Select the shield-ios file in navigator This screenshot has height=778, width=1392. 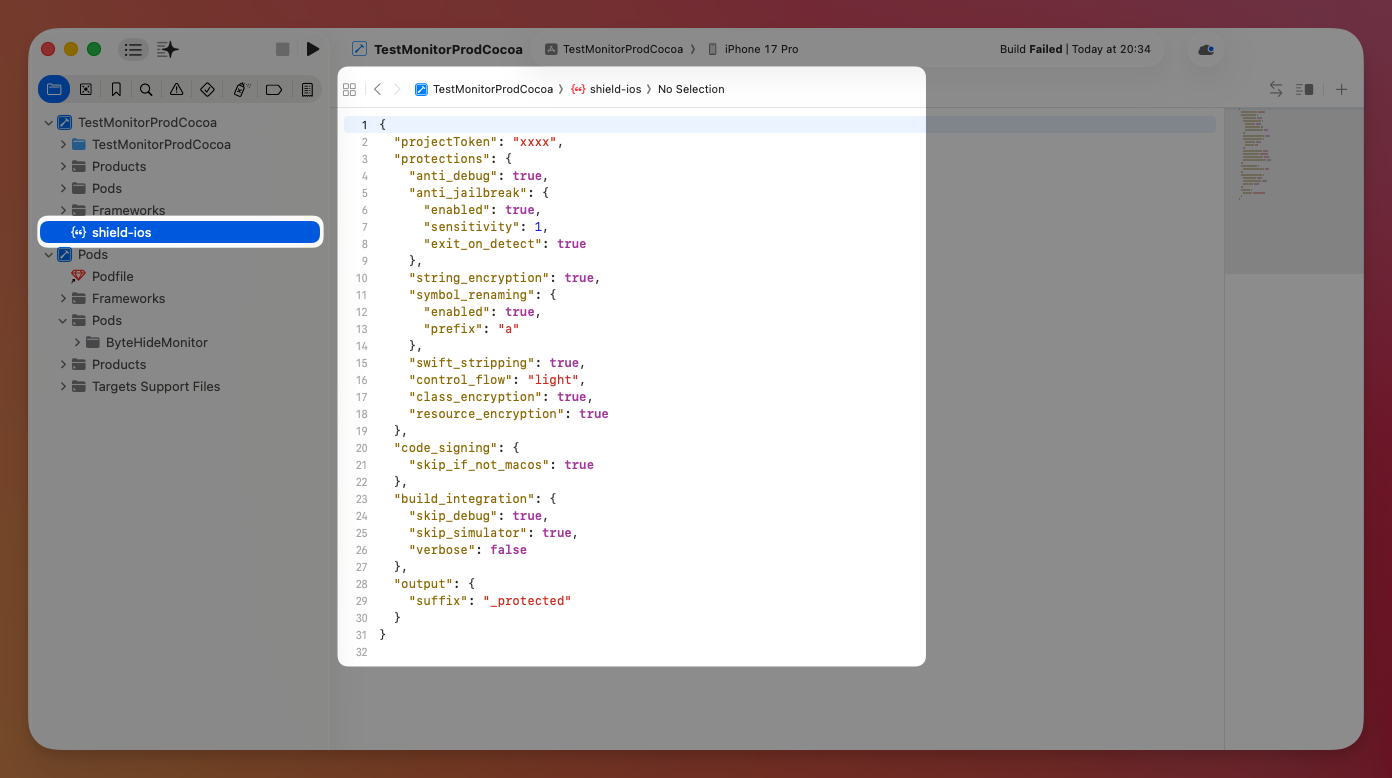pos(180,232)
